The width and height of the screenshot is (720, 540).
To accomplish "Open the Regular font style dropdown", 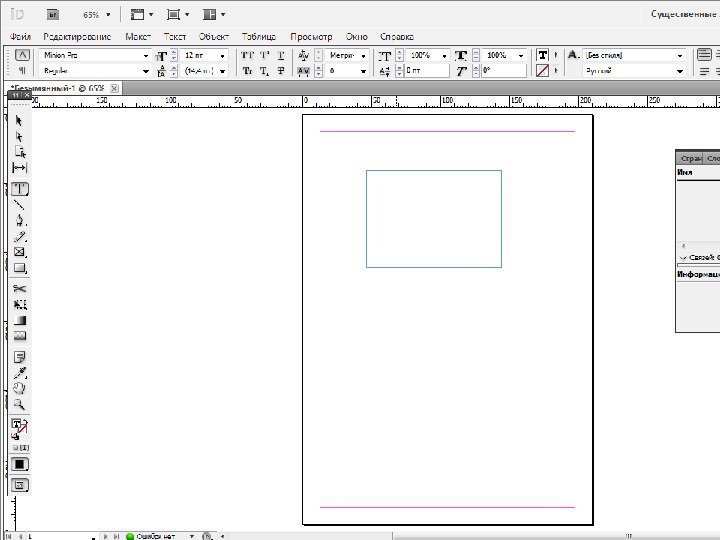I will pos(146,71).
